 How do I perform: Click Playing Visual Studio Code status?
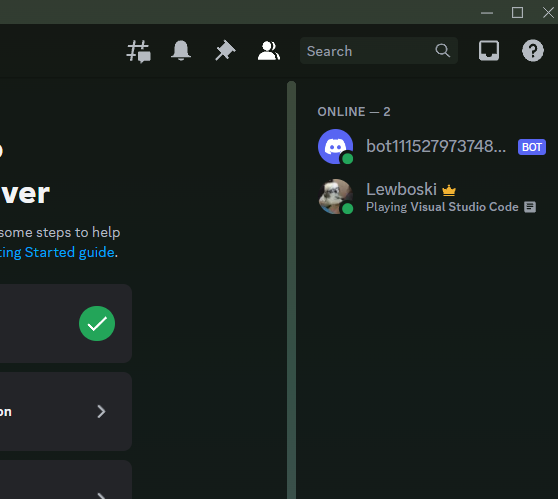tap(442, 207)
